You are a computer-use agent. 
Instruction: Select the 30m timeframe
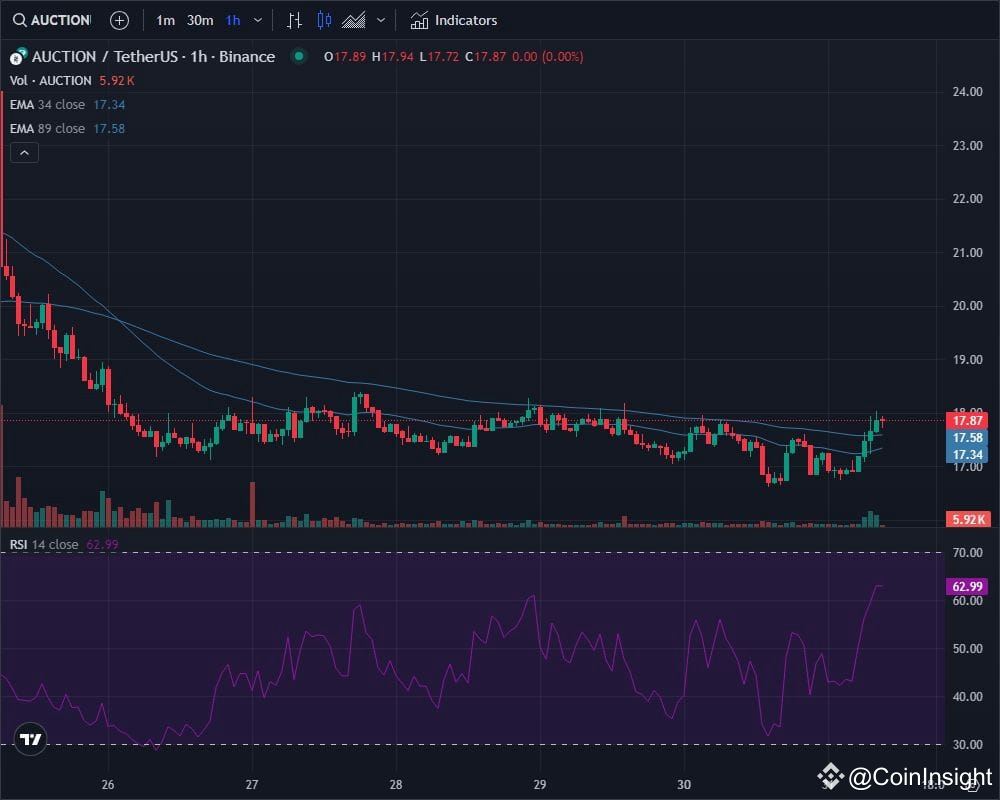[200, 20]
